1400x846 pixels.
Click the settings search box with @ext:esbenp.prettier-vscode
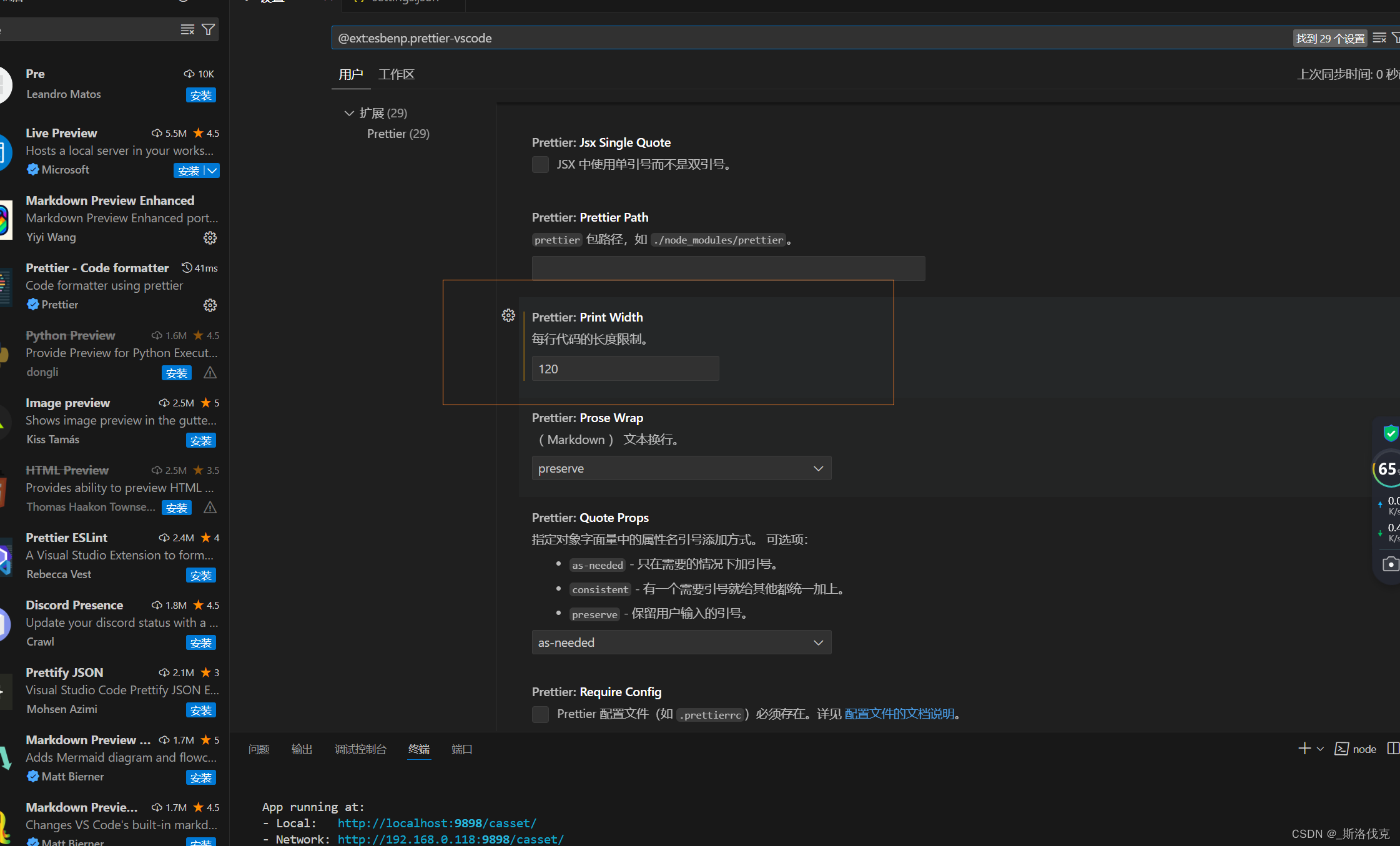pyautogui.click(x=812, y=38)
